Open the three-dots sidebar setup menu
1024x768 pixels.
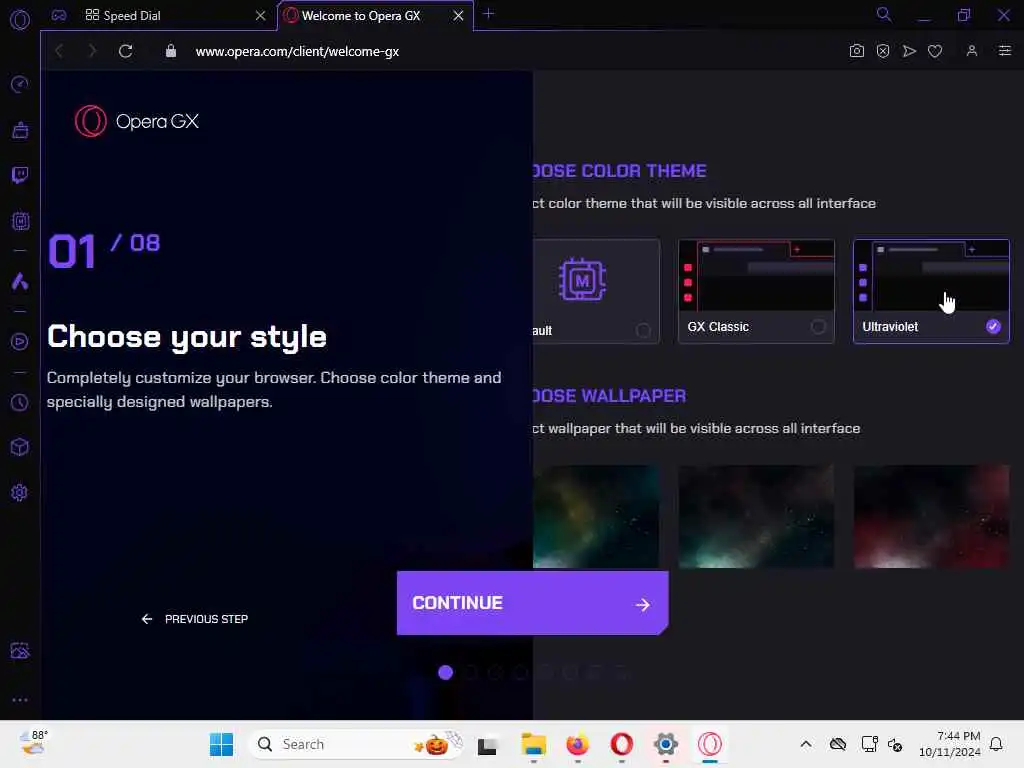pyautogui.click(x=20, y=699)
